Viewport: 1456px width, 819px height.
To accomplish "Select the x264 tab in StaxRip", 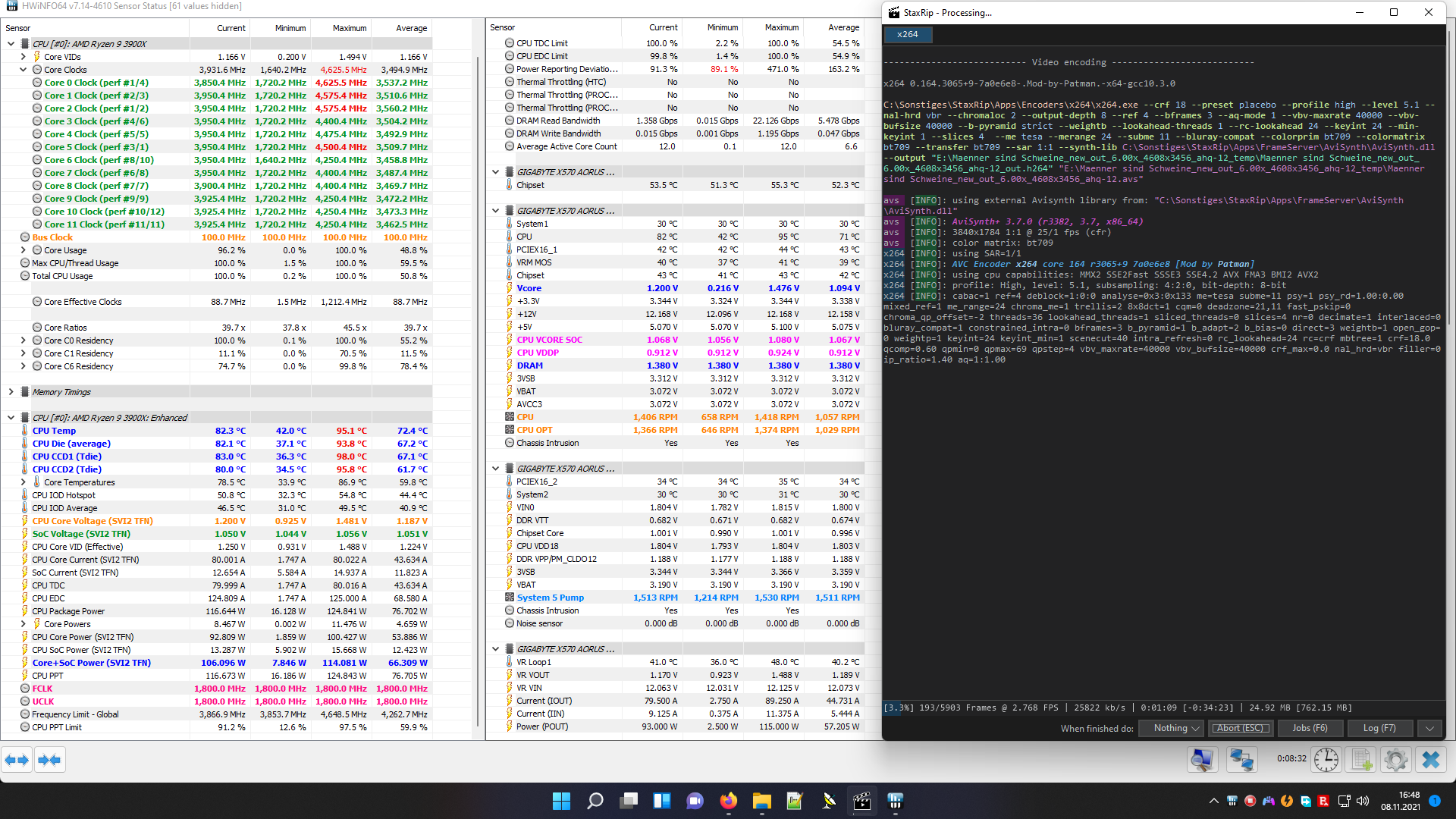I will coord(907,35).
